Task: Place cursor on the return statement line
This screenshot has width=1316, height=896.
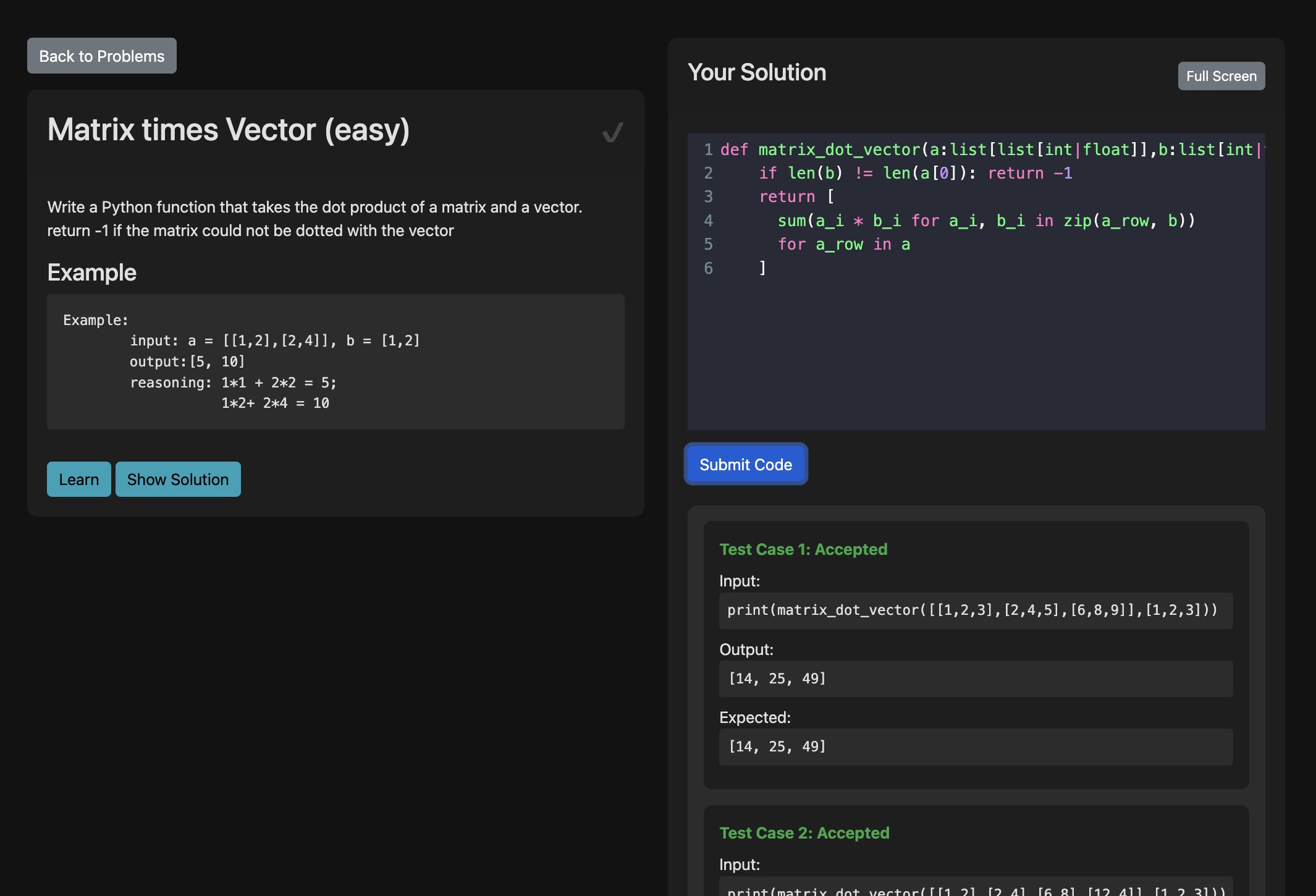Action: [x=796, y=197]
